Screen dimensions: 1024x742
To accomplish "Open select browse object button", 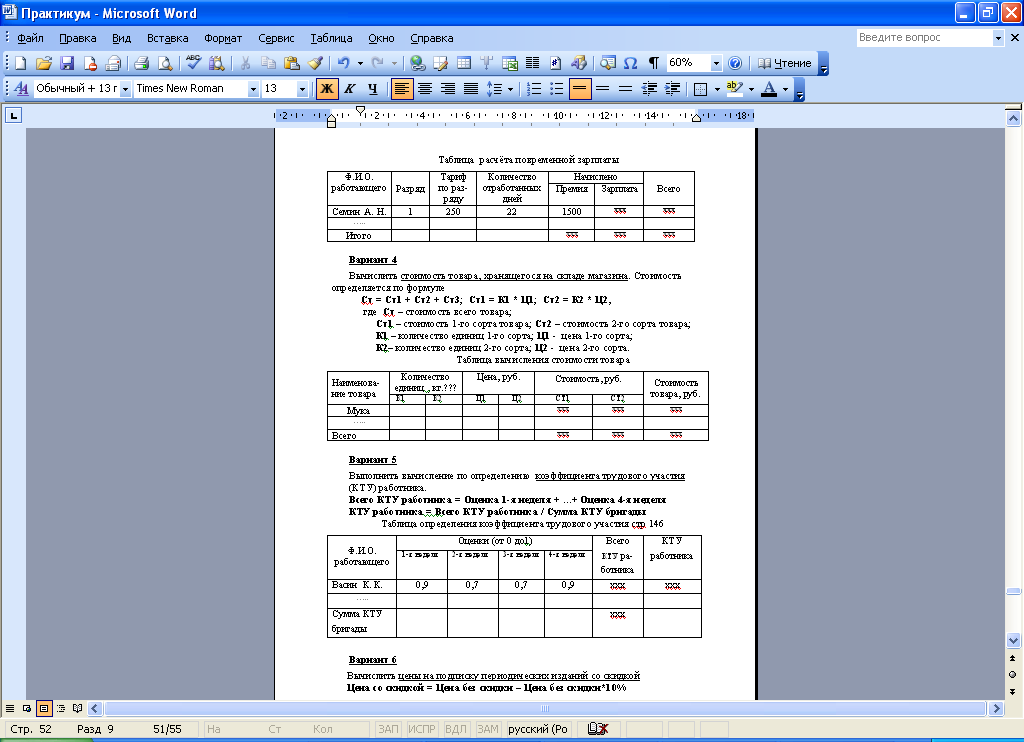I will (x=1013, y=675).
